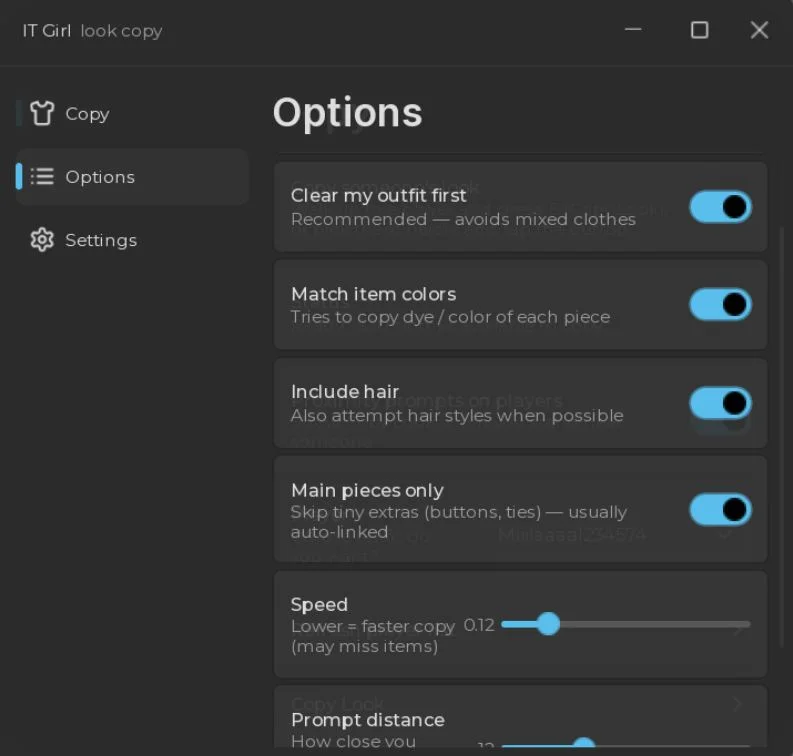Viewport: 793px width, 756px height.
Task: Click the list icon beside Options
Action: [x=41, y=176]
